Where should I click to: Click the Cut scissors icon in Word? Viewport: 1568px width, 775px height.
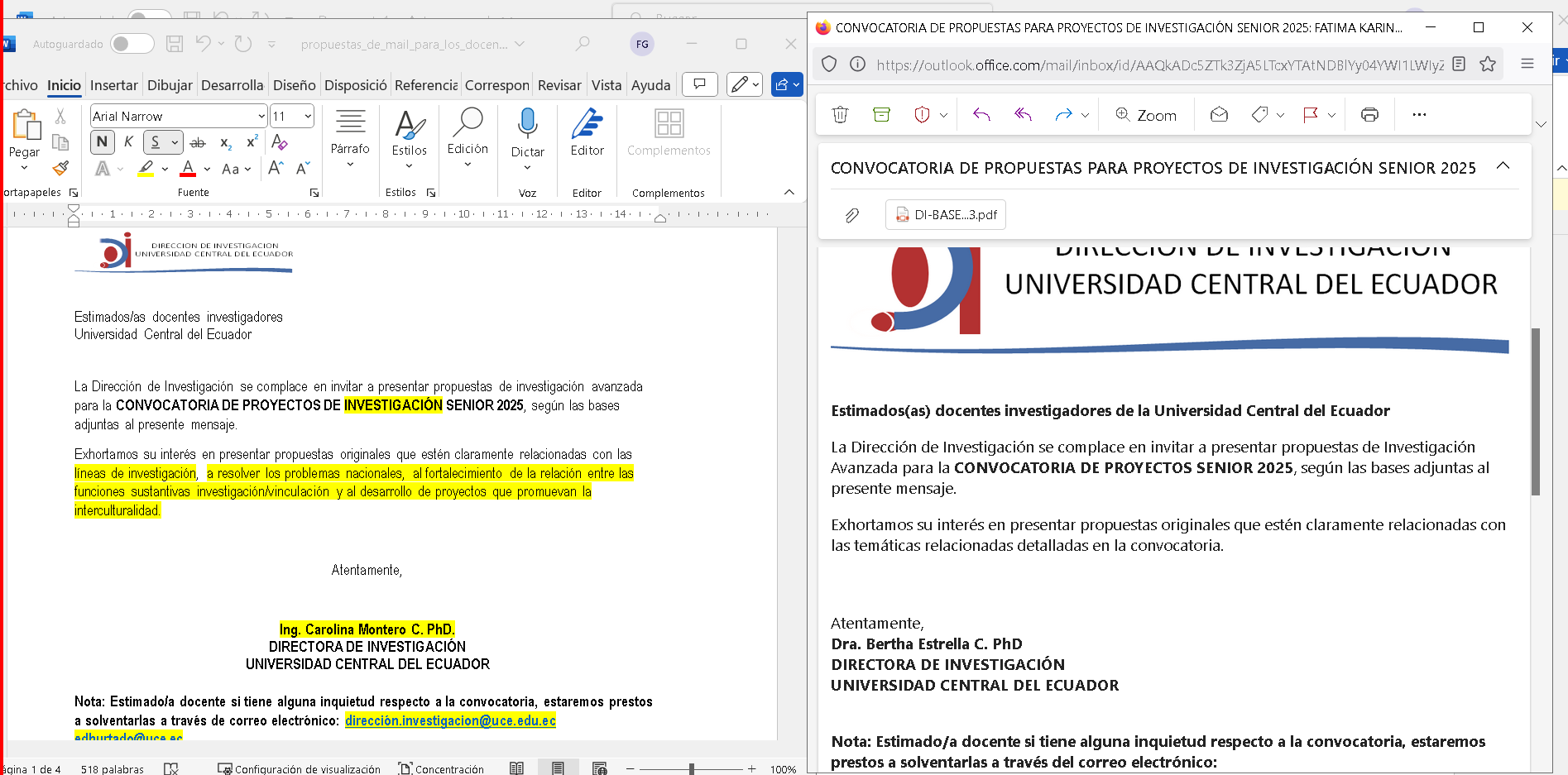click(x=60, y=117)
